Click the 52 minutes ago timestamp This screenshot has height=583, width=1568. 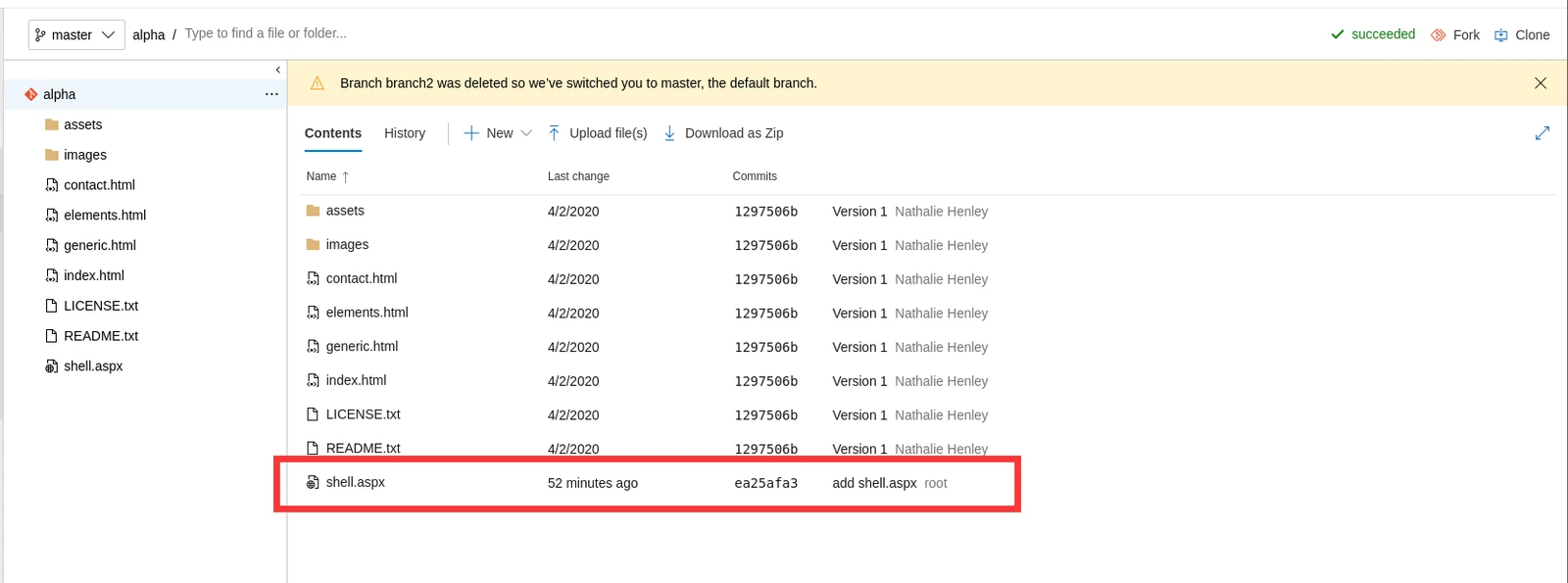pyautogui.click(x=593, y=483)
